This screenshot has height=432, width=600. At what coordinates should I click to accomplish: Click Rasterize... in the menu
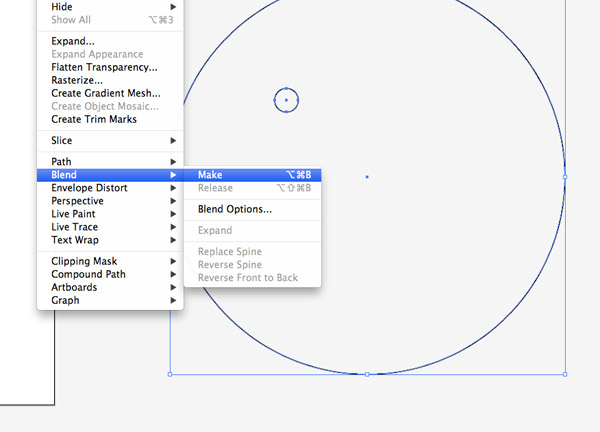coord(77,81)
